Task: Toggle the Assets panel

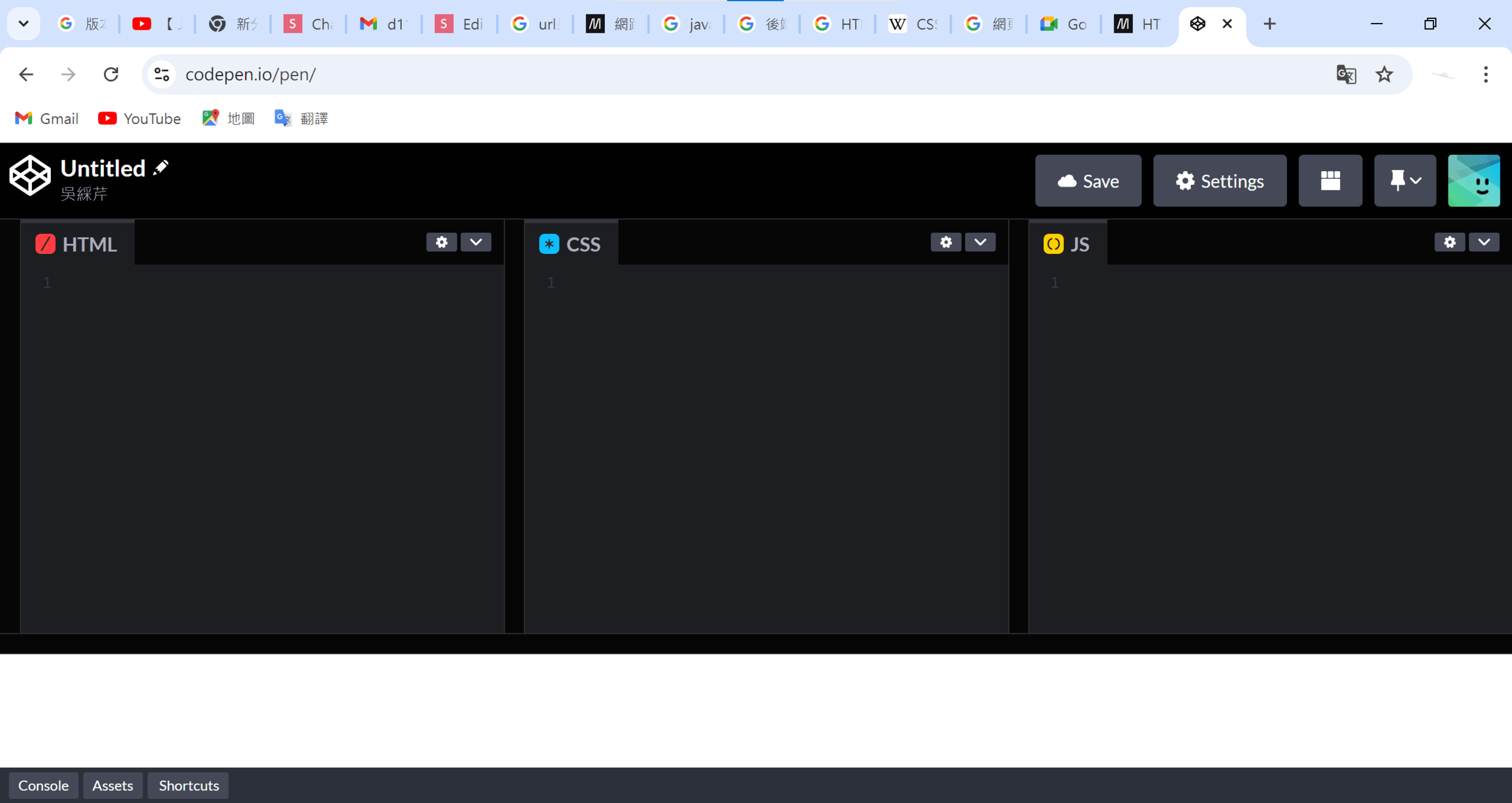Action: tap(112, 785)
